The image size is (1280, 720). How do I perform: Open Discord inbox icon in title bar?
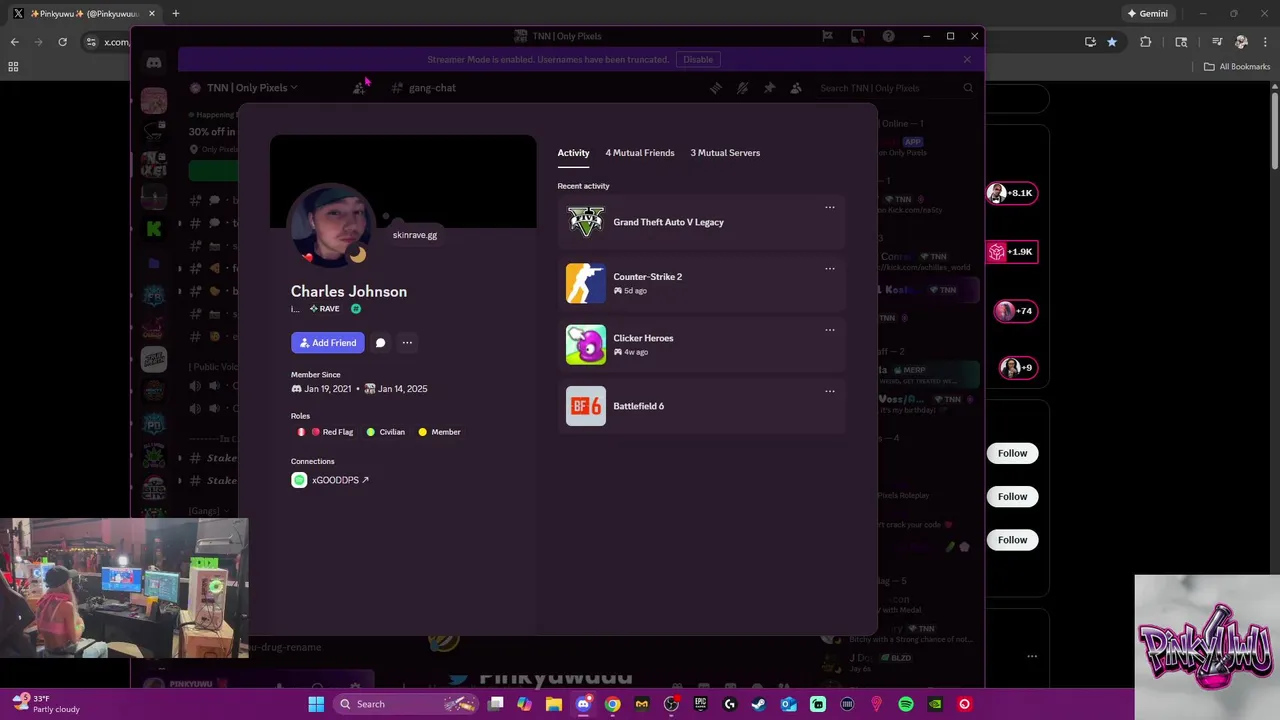(858, 36)
